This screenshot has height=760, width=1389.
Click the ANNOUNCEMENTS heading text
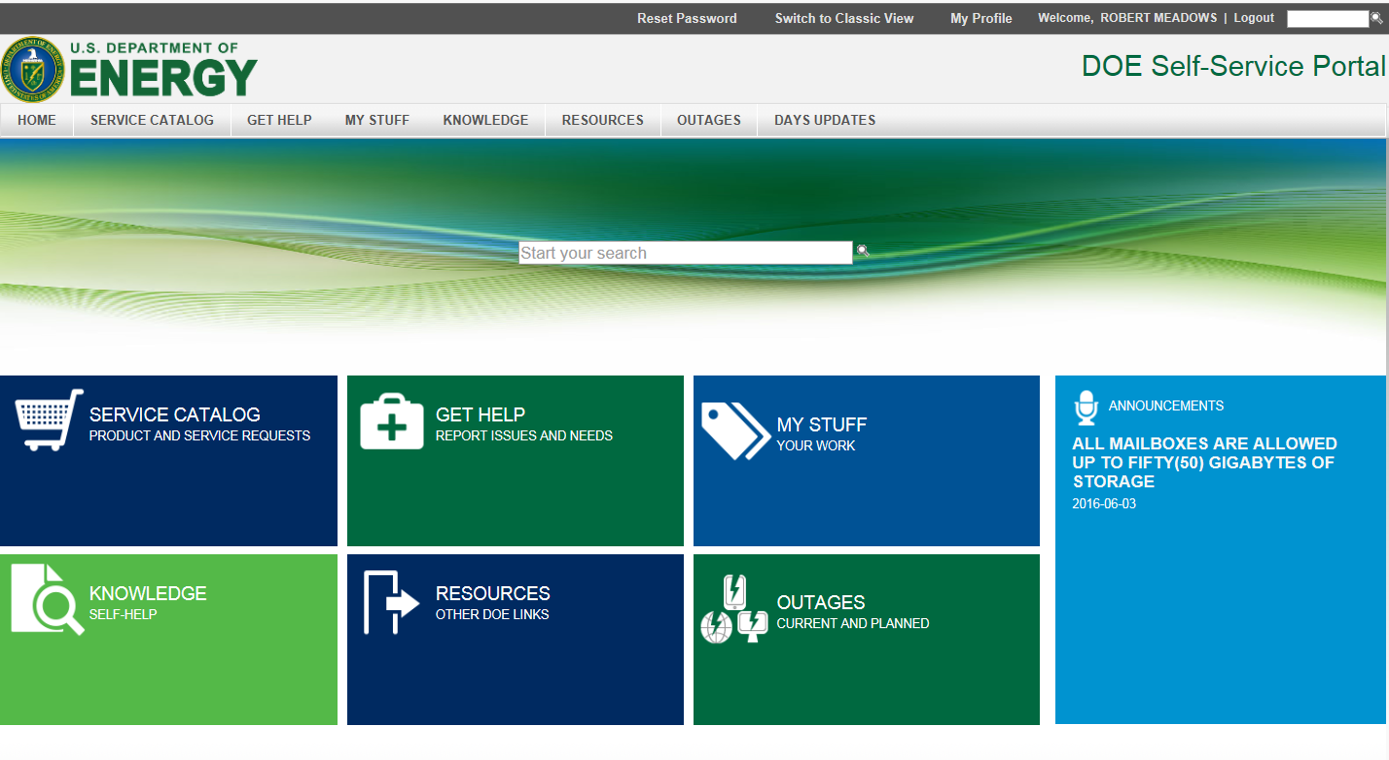pyautogui.click(x=1165, y=406)
